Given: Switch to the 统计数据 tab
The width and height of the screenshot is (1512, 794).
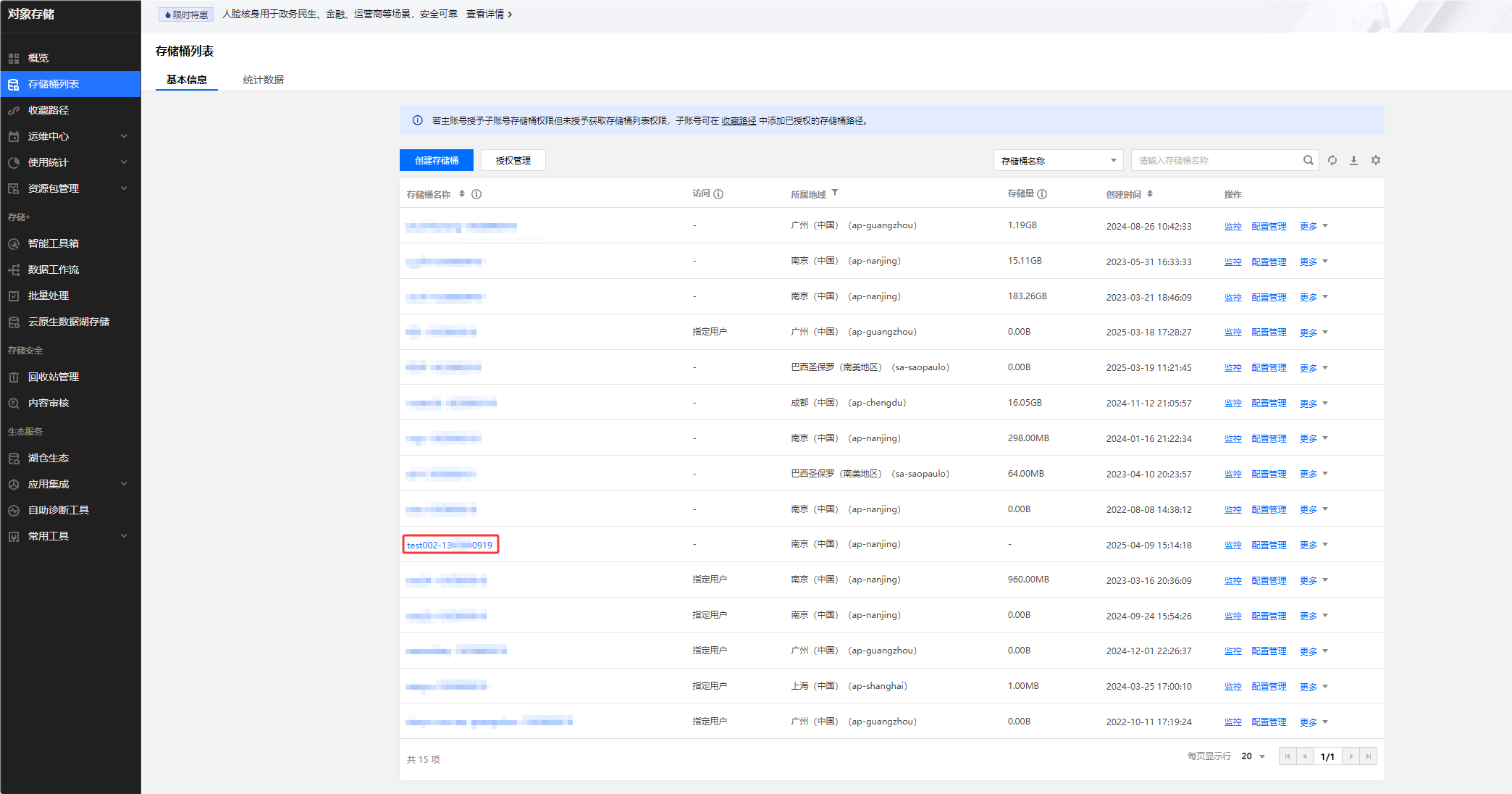Looking at the screenshot, I should click(264, 80).
